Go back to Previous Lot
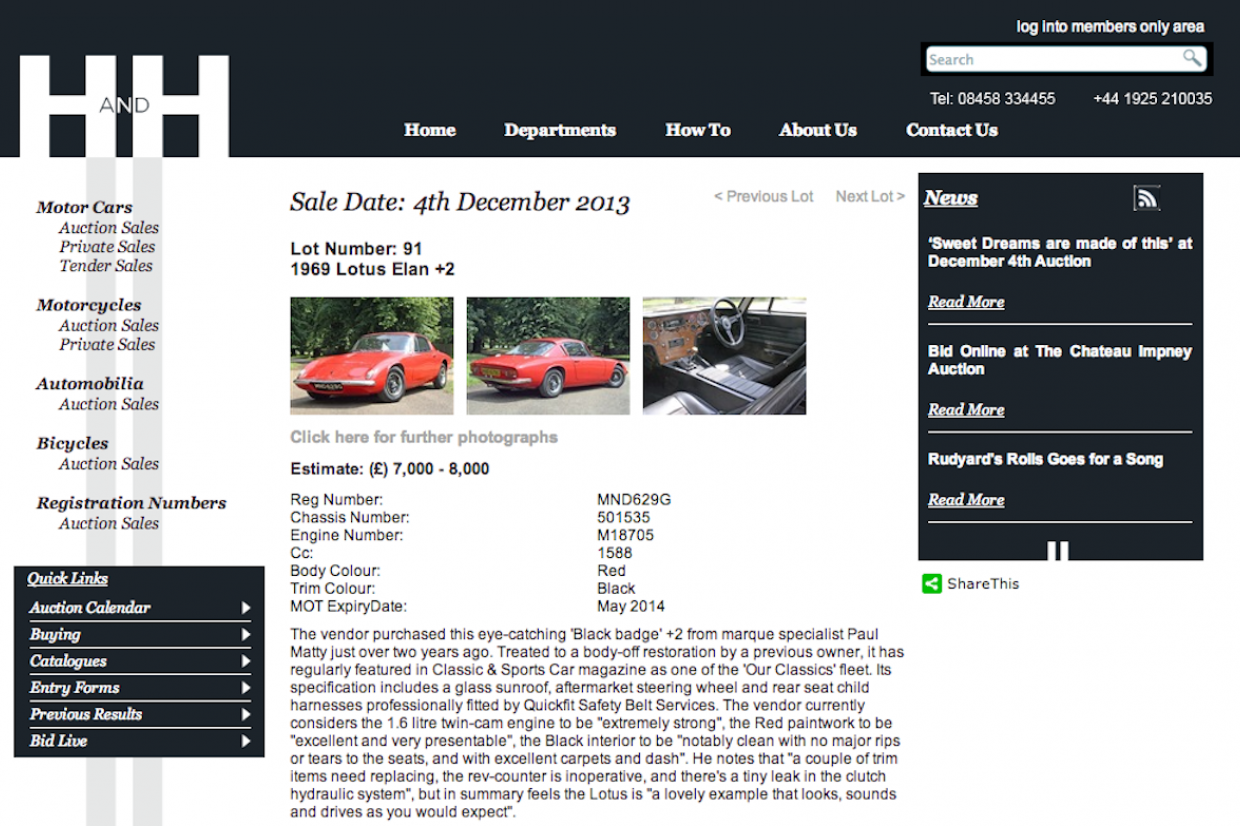Viewport: 1240px width, 826px height. (x=764, y=197)
